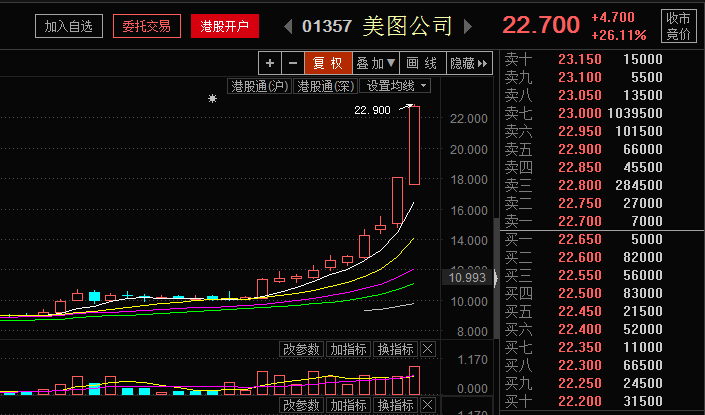The height and width of the screenshot is (415, 705).
Task: Zoom out chart with minus button
Action: click(x=293, y=63)
